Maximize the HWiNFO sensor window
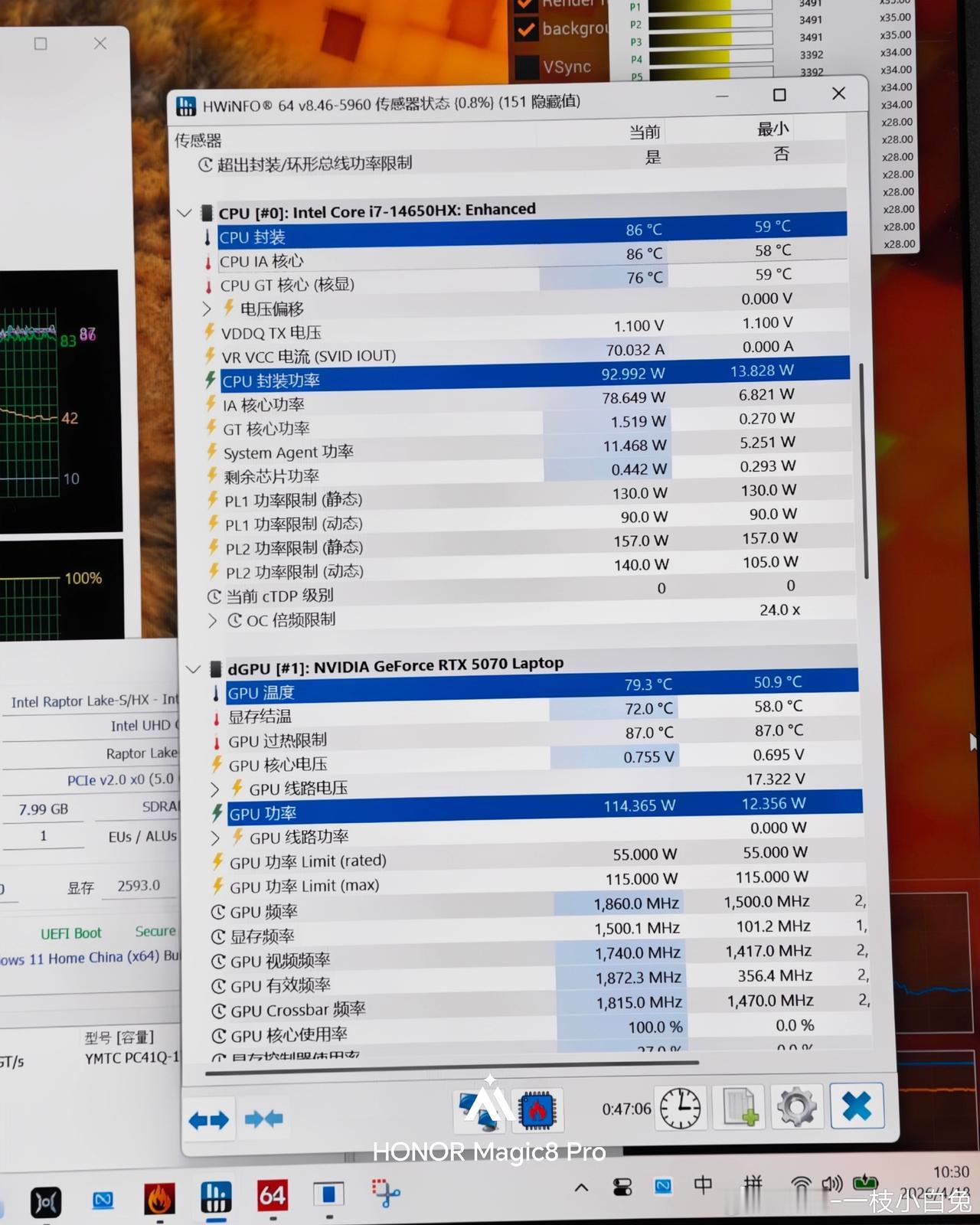Screen dimensions: 980x1225 (x=779, y=95)
